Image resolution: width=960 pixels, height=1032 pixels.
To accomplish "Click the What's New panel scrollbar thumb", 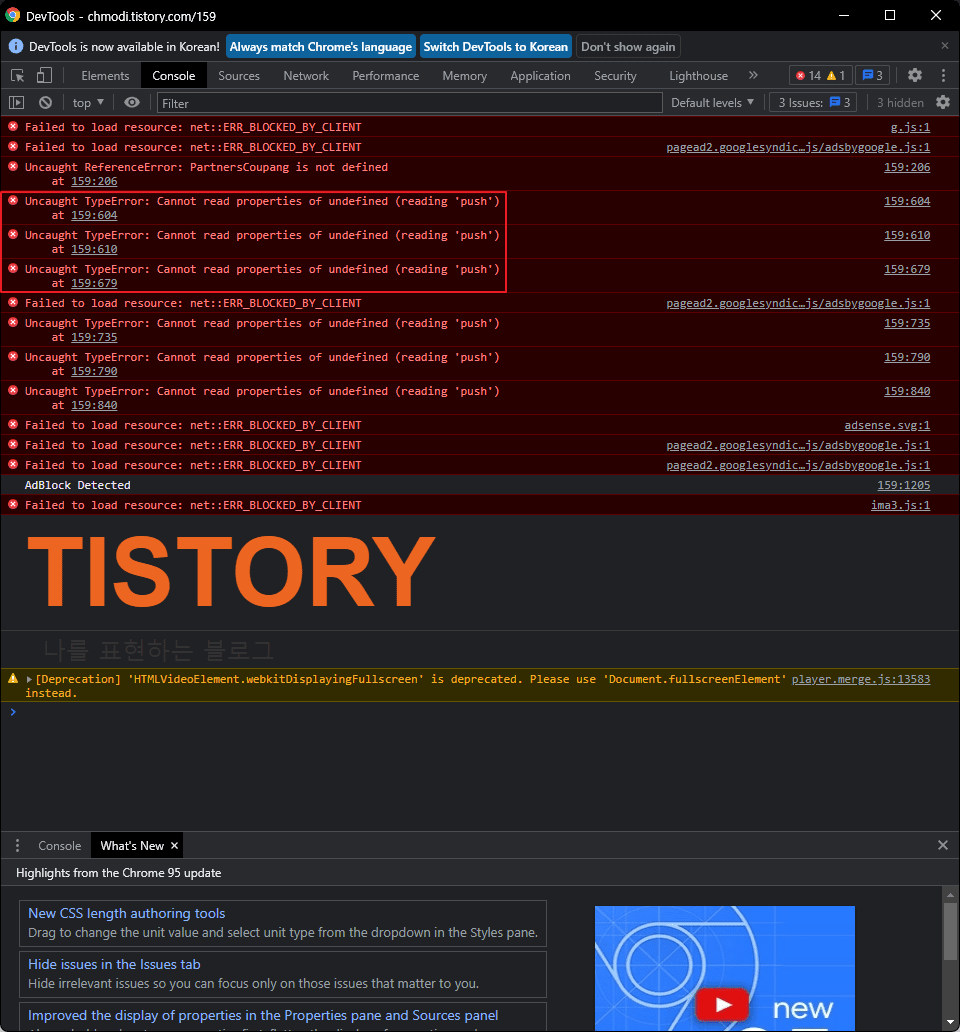I will 950,931.
